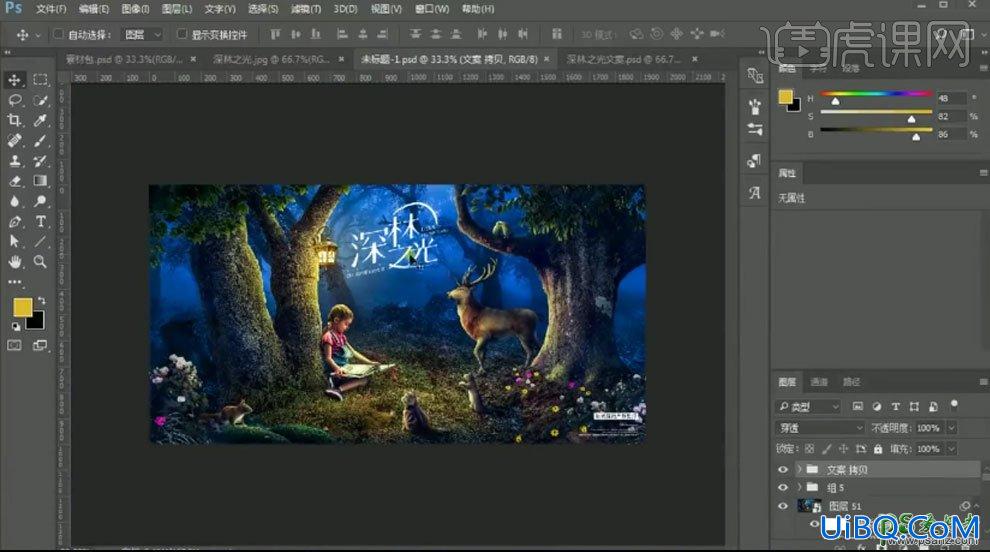Open the 文件(F) menu

pos(51,9)
